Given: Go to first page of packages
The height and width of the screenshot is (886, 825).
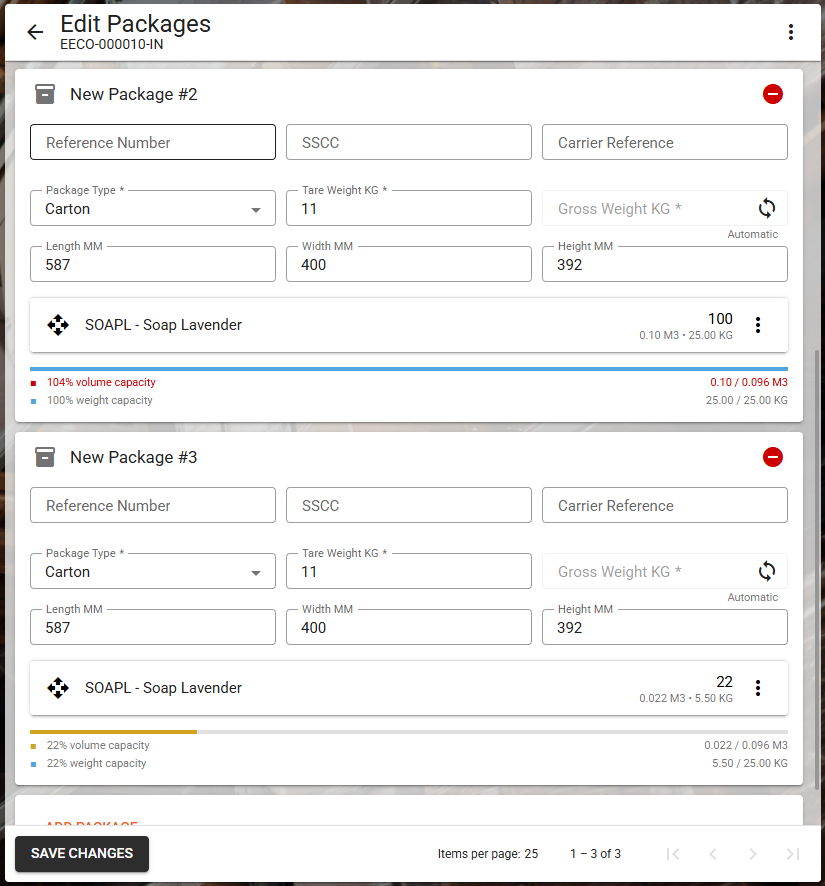Looking at the screenshot, I should 673,854.
